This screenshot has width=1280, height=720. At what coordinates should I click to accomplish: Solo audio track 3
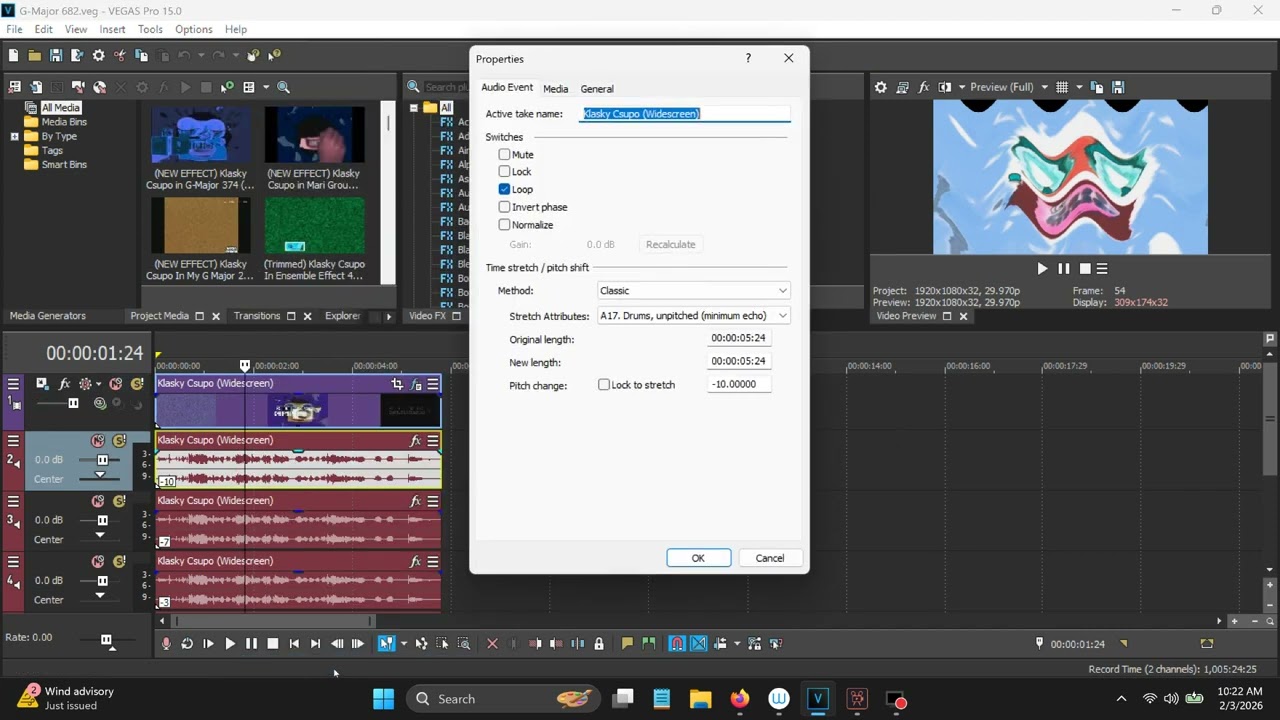click(x=119, y=501)
